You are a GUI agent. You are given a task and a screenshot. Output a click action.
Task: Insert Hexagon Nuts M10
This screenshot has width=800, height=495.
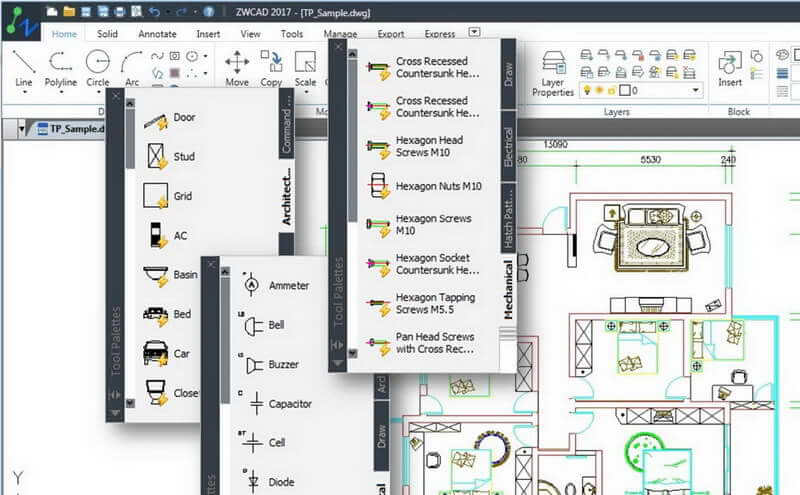tap(423, 186)
